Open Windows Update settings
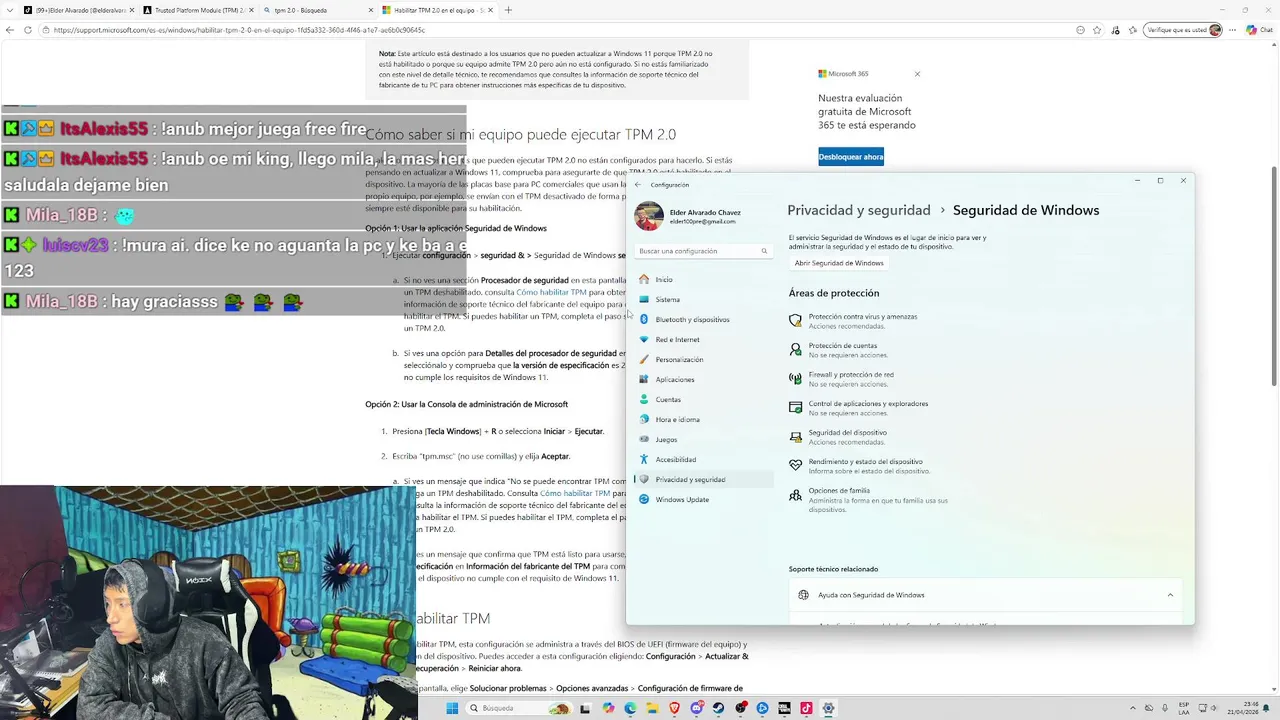 703,499
